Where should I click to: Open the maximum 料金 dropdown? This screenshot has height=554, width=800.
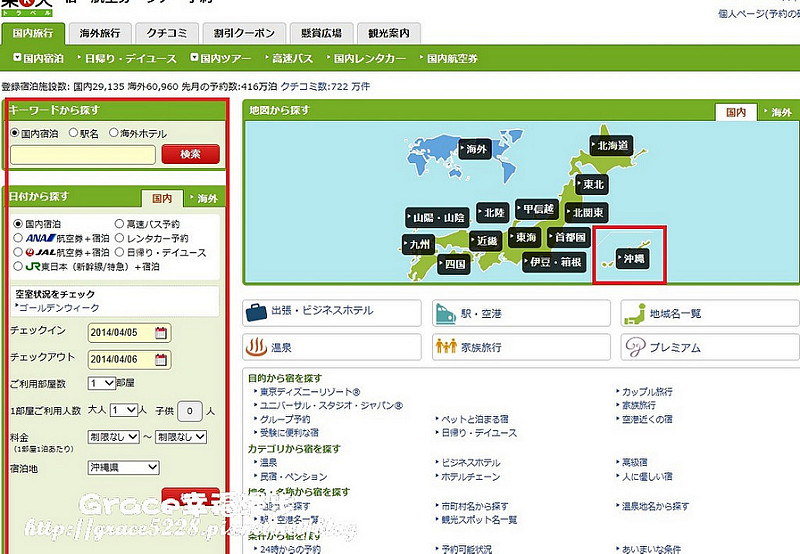pyautogui.click(x=181, y=437)
